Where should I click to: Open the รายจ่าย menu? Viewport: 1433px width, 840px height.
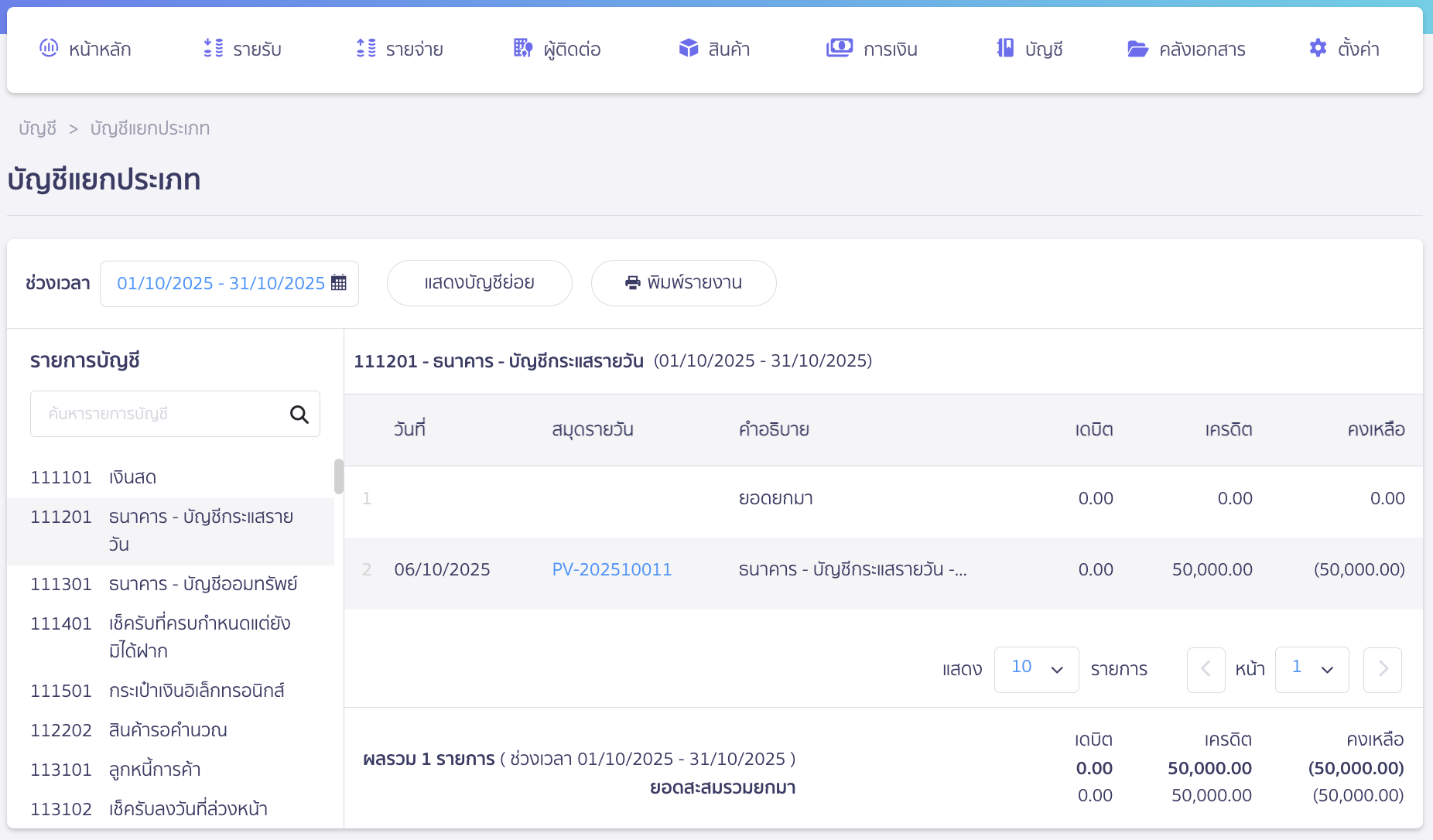(x=400, y=50)
